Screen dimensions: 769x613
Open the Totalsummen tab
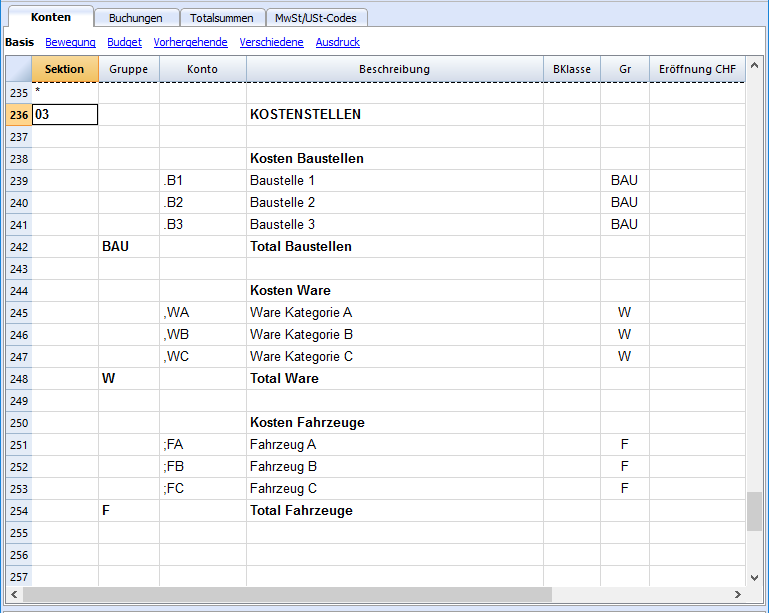click(x=222, y=18)
